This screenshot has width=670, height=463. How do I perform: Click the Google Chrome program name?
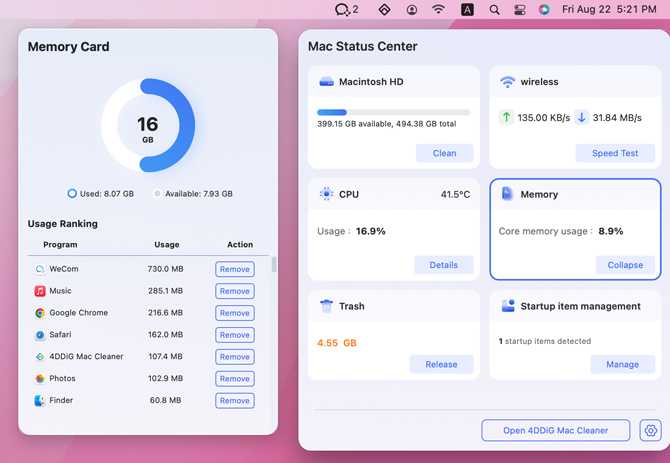[79, 313]
